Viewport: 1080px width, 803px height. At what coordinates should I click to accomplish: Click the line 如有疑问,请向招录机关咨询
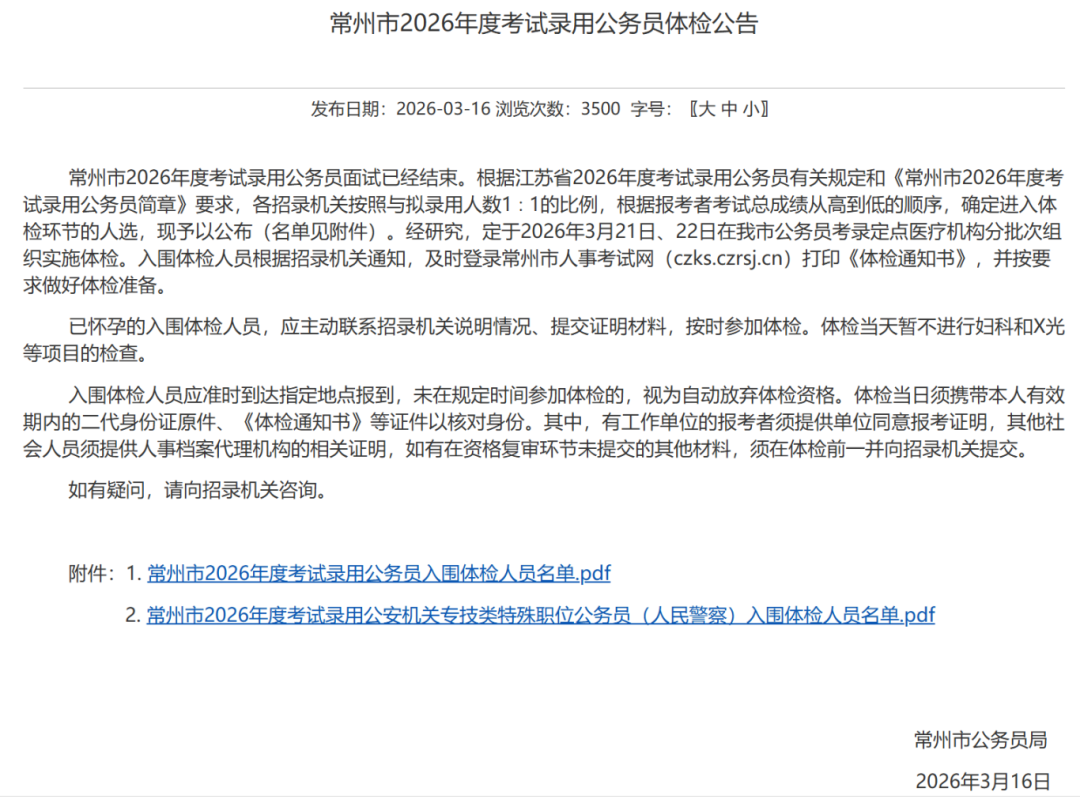tap(197, 490)
